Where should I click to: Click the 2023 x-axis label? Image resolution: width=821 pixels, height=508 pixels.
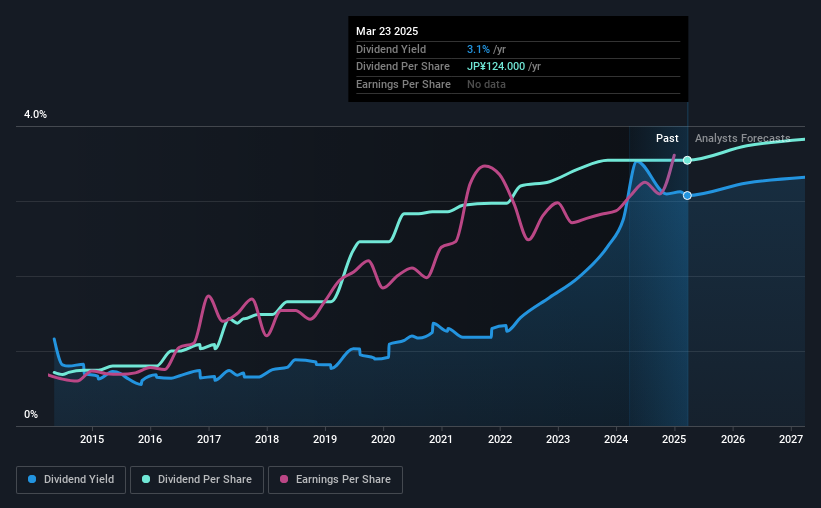click(558, 439)
